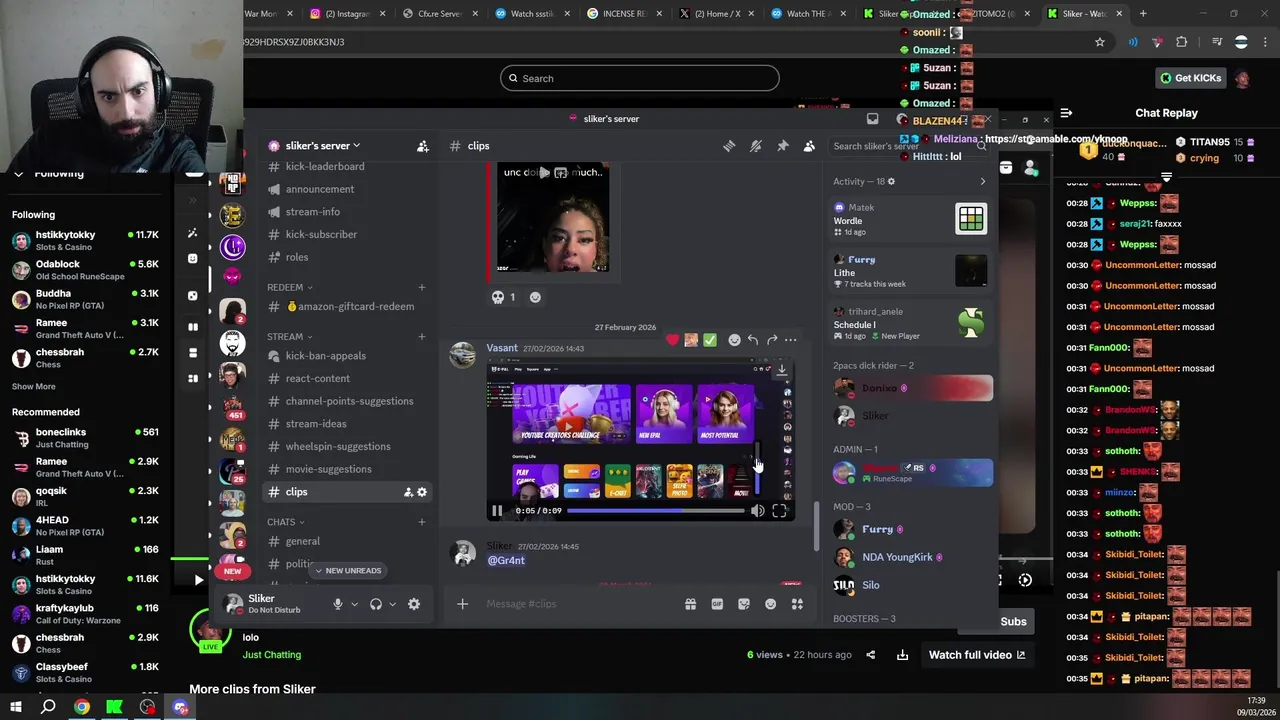Bookmark page with Chrome star icon
The image size is (1280, 720).
click(1100, 42)
